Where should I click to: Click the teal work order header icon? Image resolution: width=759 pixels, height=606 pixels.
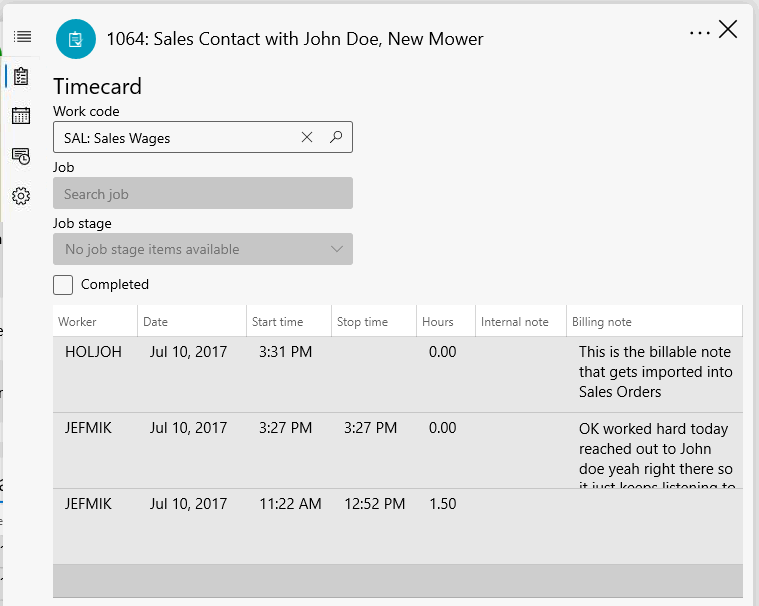76,39
